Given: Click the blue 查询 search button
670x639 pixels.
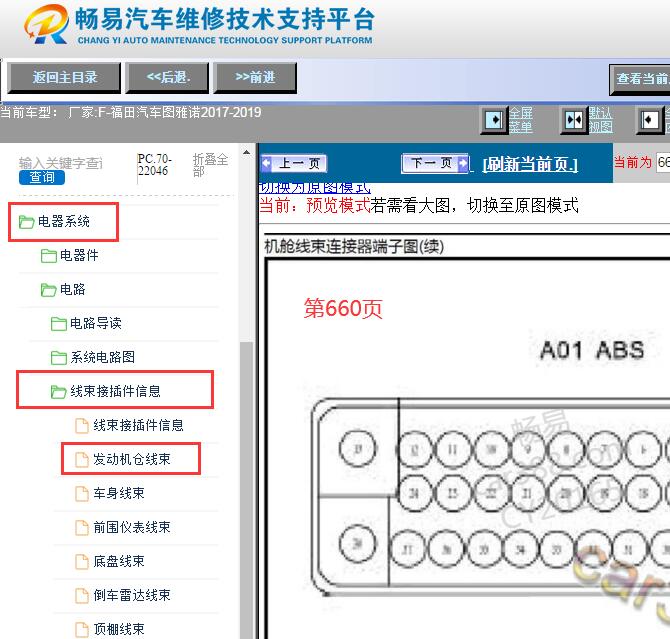Looking at the screenshot, I should [42, 177].
